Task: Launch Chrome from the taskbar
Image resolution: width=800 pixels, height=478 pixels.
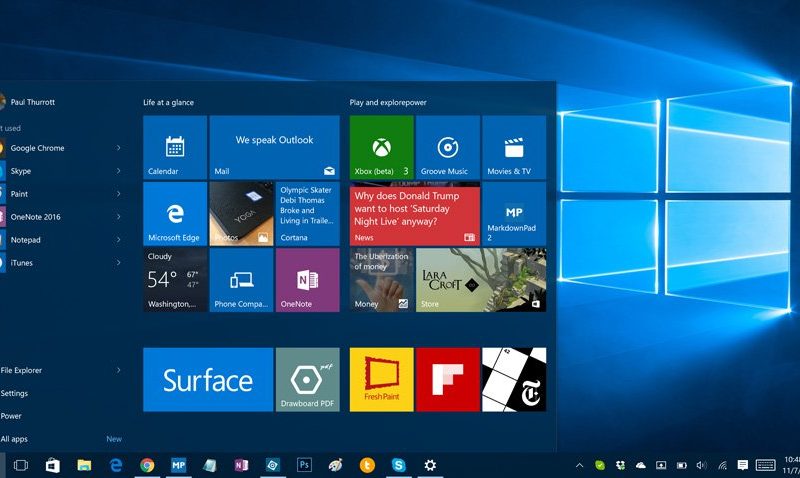Action: [147, 465]
